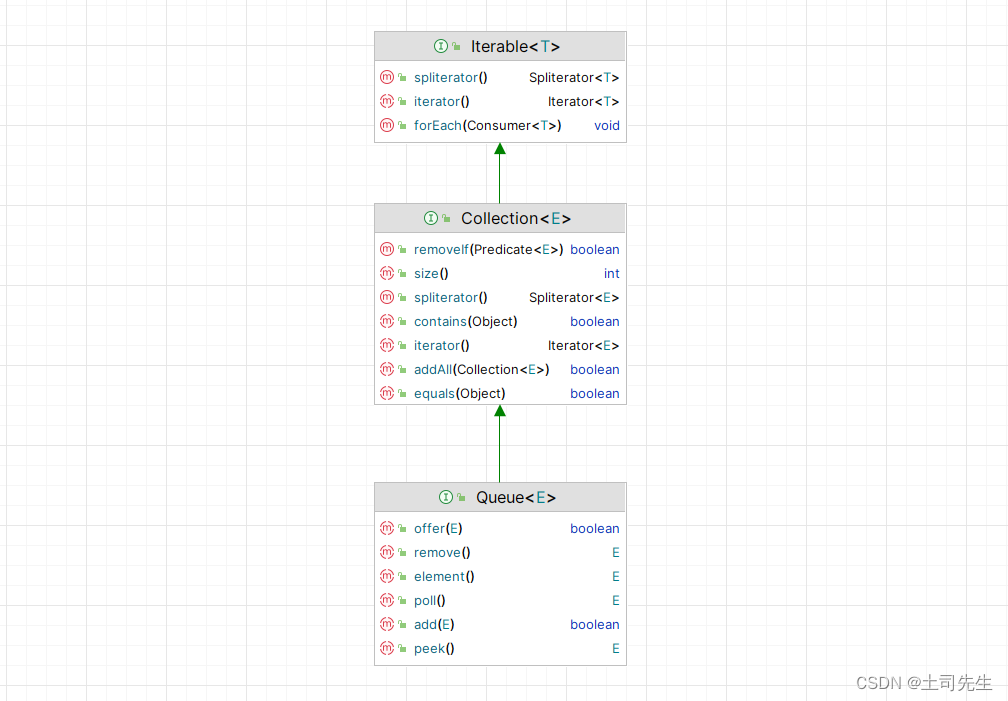Viewport: 1008px width, 701px height.
Task: Click the inheritance arrow between Queue and Collection
Action: 500,443
